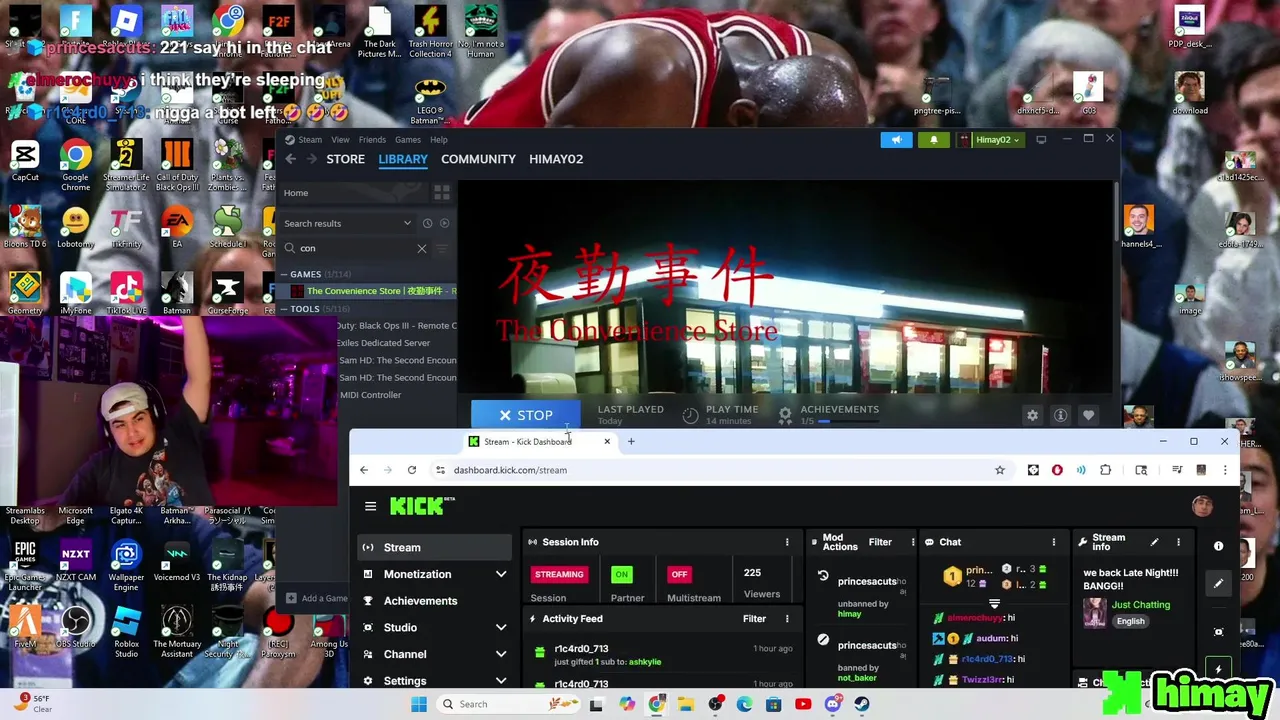This screenshot has width=1280, height=720.
Task: Click the STREAMING session status badge
Action: pos(559,574)
